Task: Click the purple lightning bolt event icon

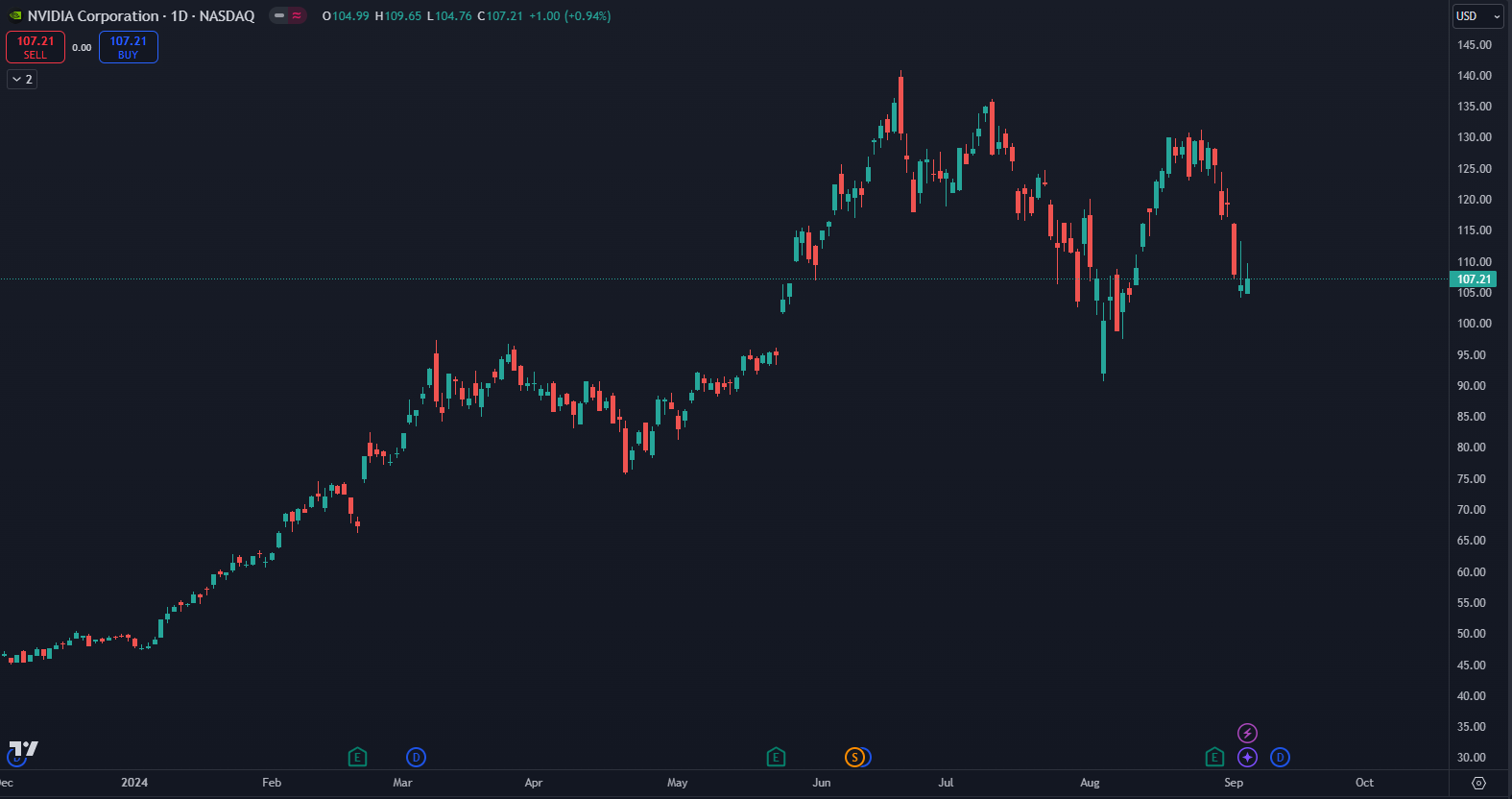Action: click(x=1247, y=734)
